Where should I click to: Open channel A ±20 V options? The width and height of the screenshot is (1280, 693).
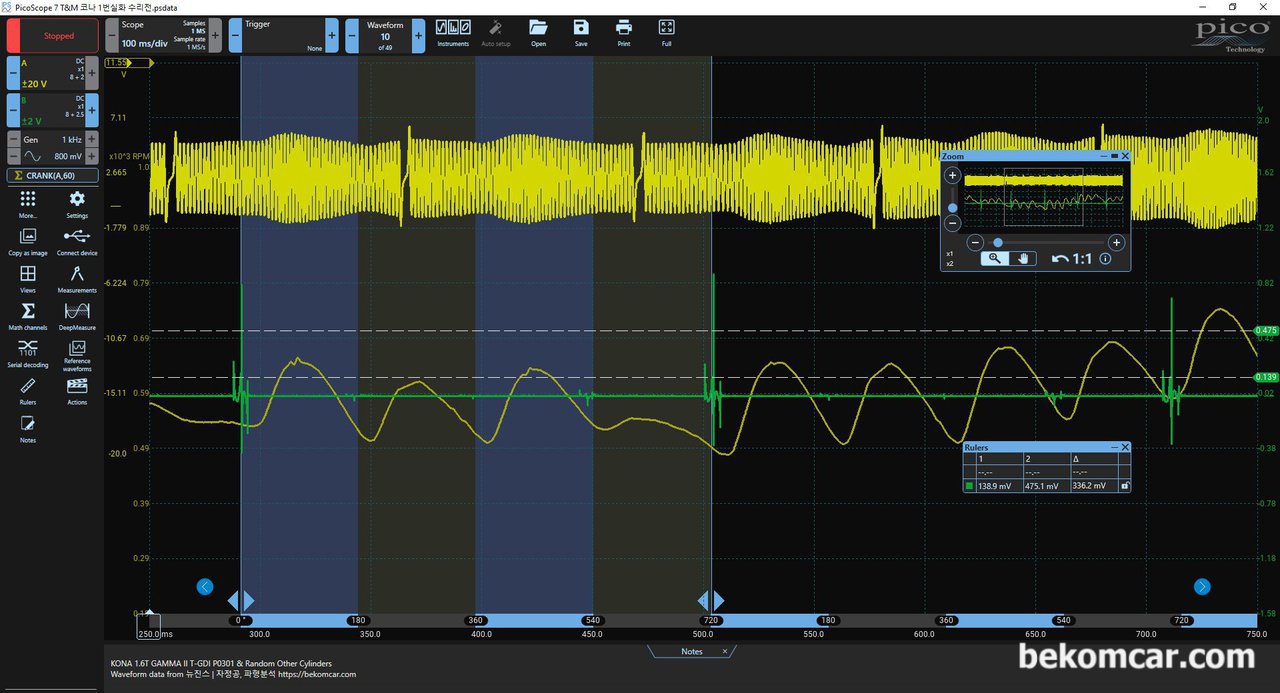click(x=52, y=73)
